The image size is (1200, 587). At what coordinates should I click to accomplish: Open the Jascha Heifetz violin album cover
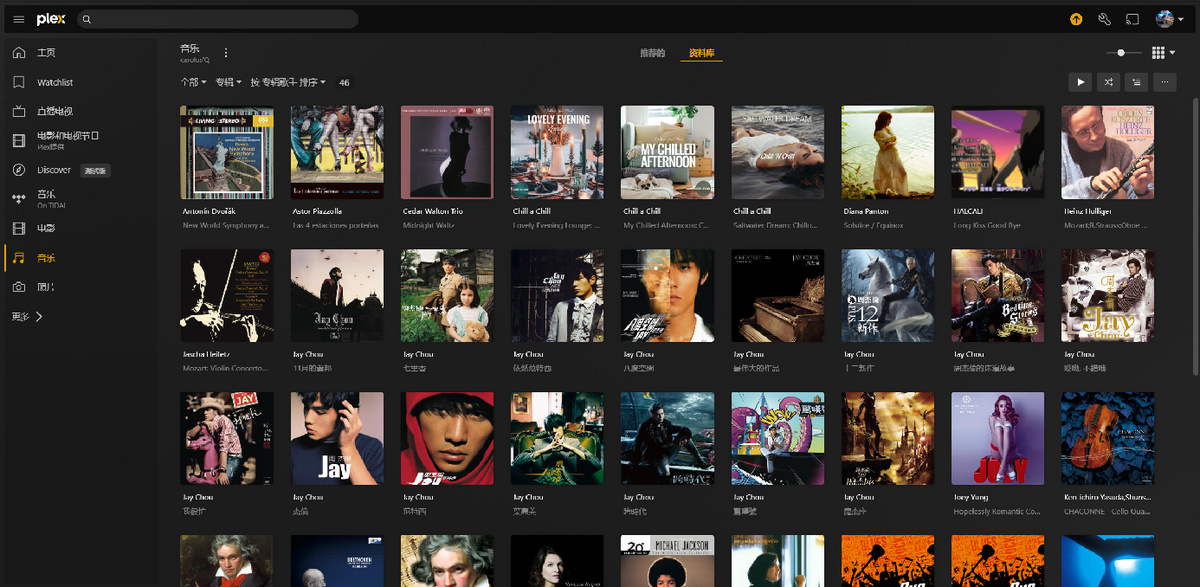227,296
